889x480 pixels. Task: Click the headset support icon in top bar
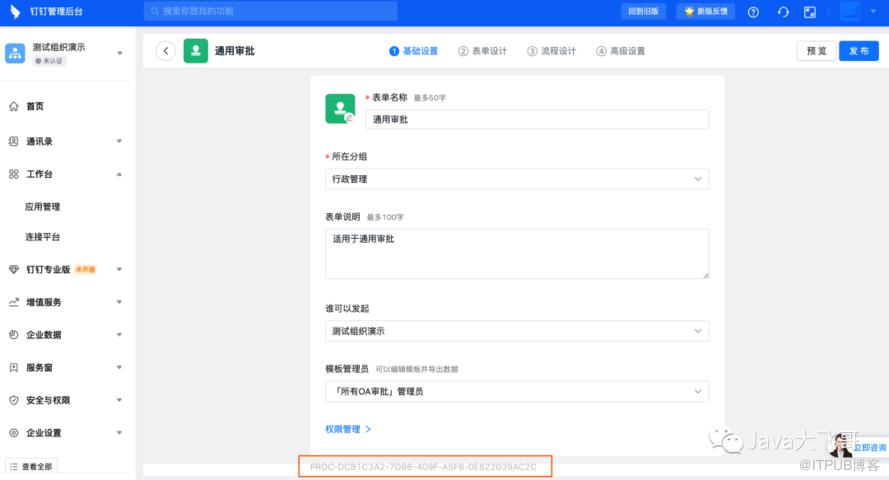click(x=782, y=12)
